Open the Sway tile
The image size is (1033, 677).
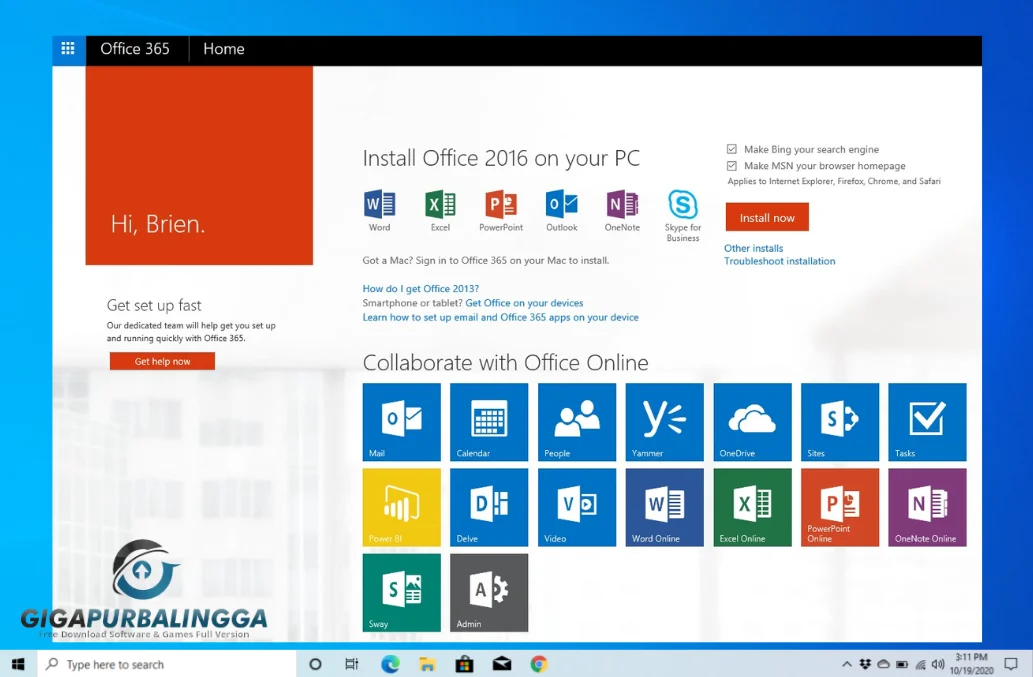coord(401,592)
